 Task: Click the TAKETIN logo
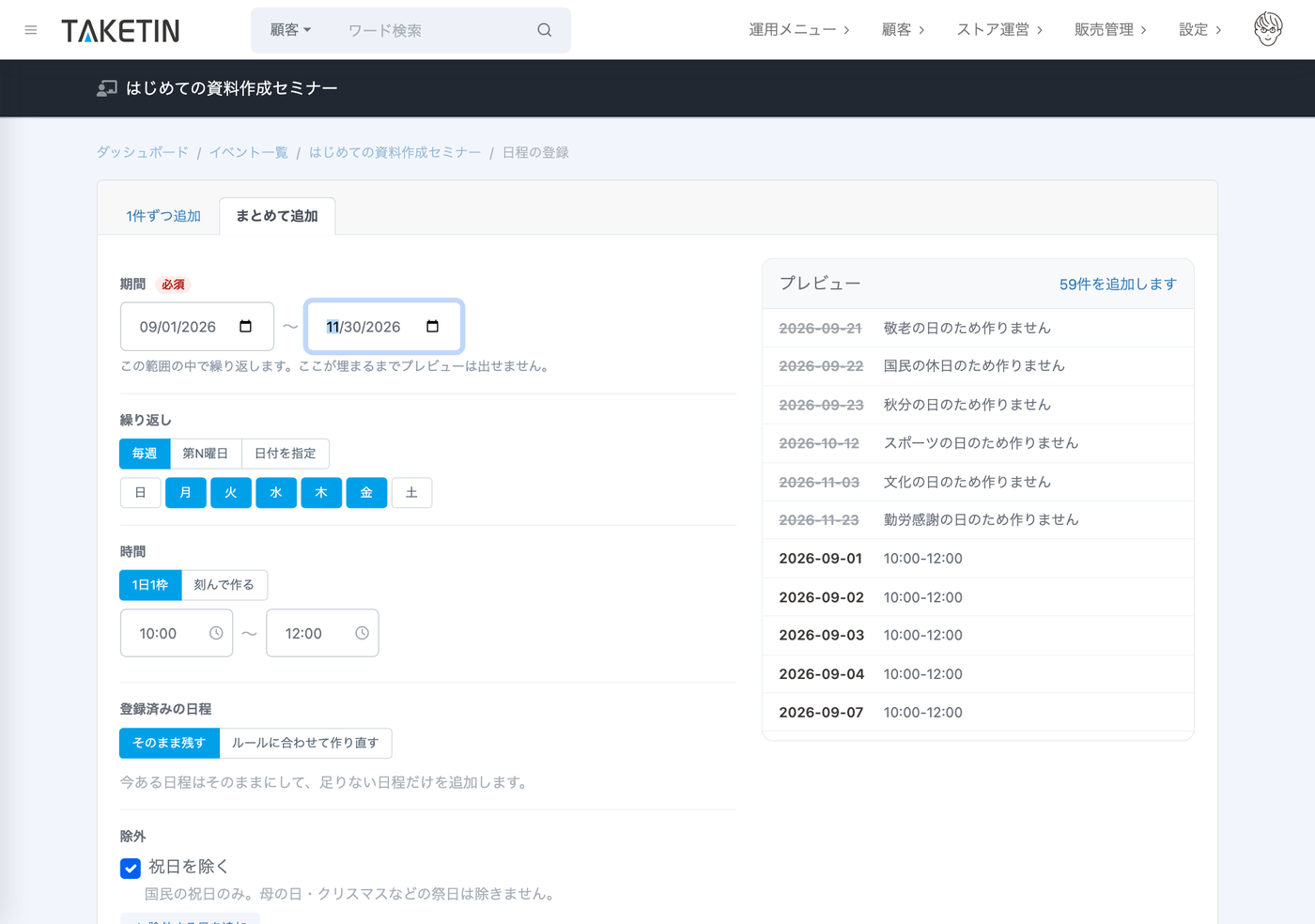click(120, 31)
